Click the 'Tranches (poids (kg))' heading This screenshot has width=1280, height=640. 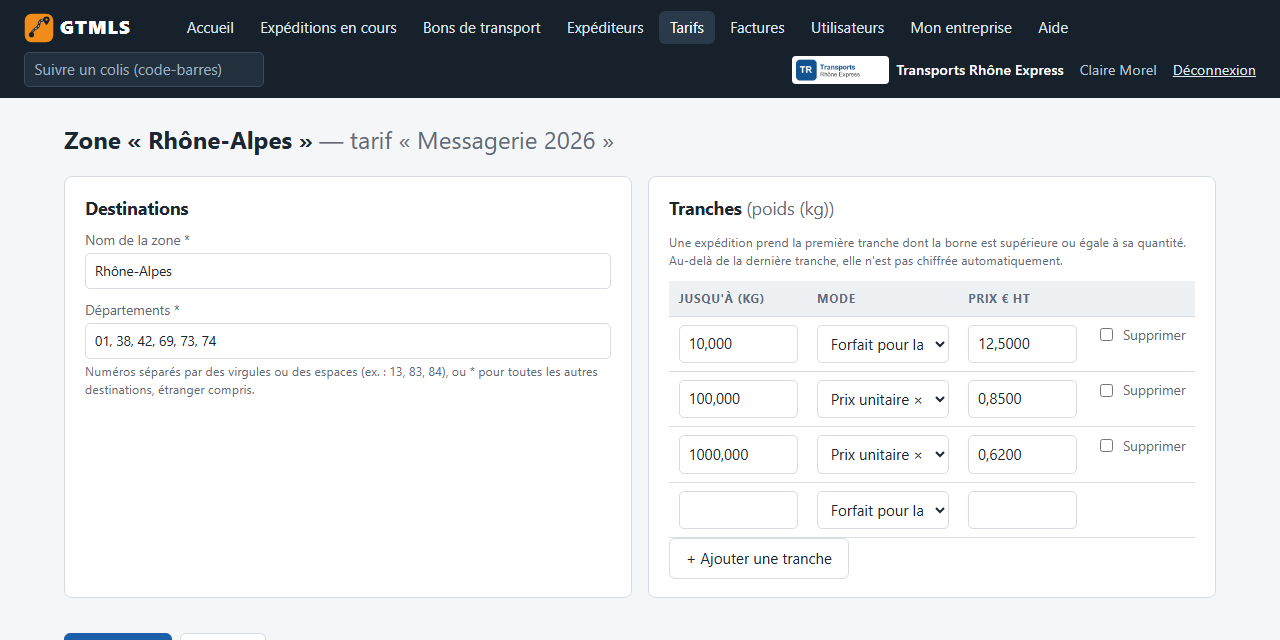(751, 209)
